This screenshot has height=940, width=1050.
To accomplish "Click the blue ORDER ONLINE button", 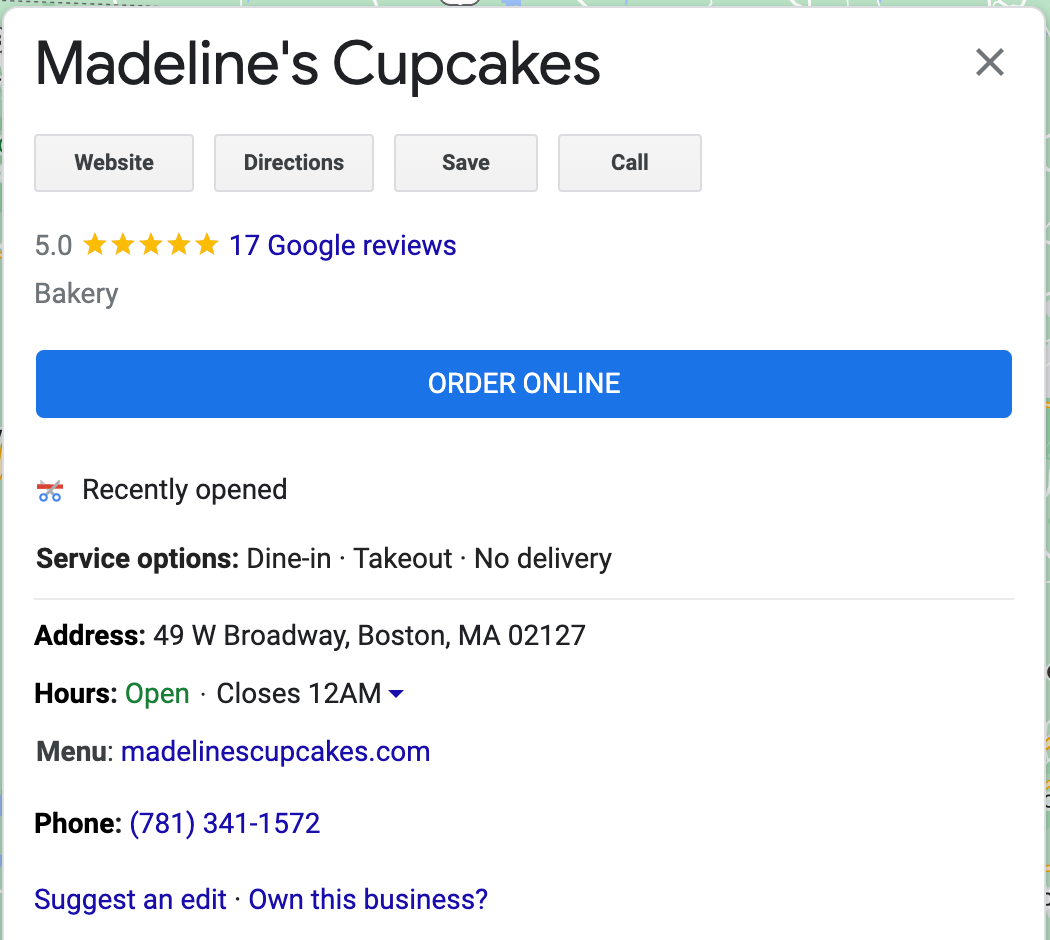I will [524, 384].
